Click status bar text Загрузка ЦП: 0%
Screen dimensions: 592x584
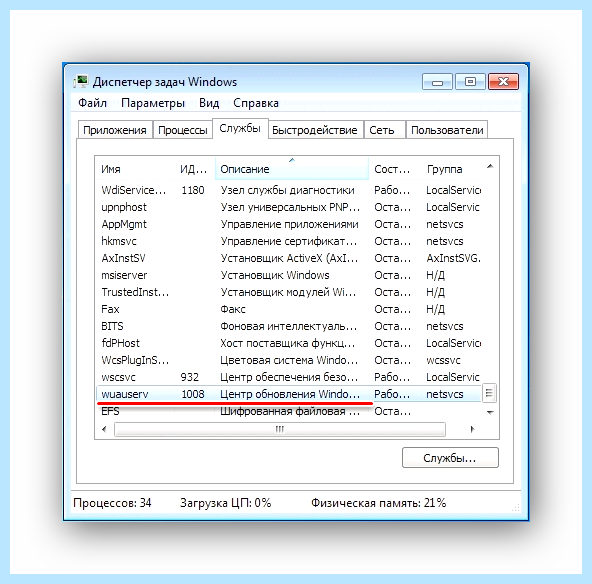click(225, 502)
